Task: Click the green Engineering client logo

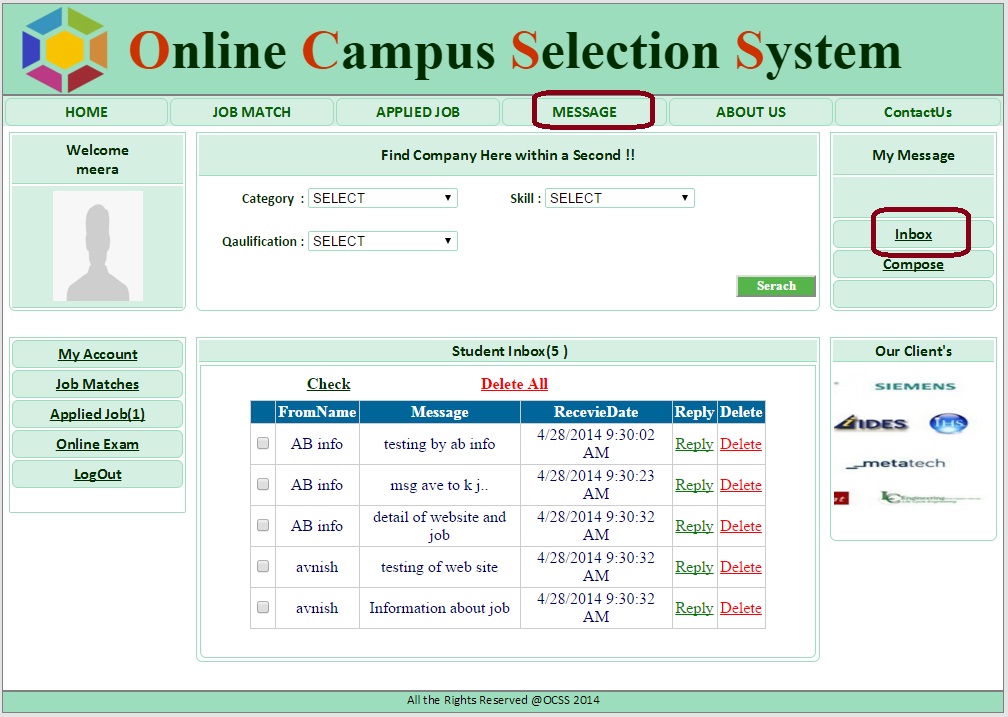Action: click(x=916, y=497)
